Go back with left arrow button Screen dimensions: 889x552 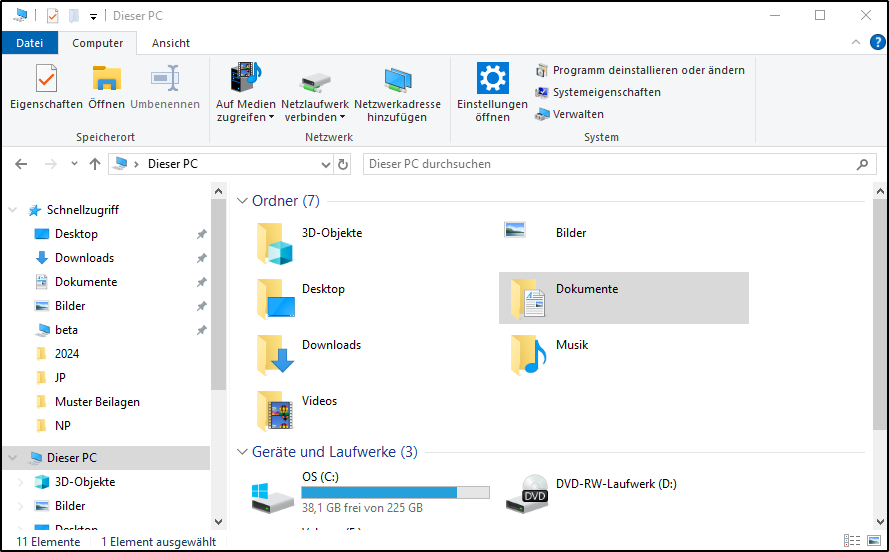pos(21,164)
